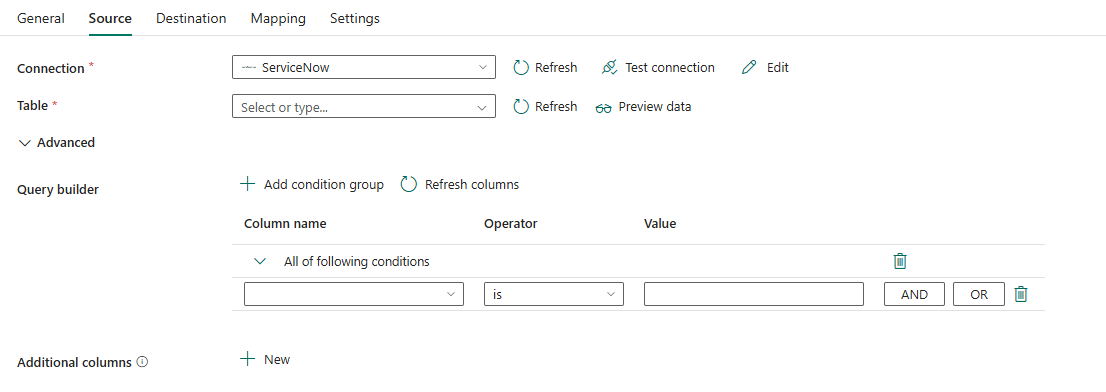This screenshot has width=1106, height=392.
Task: Click the Refresh columns circular arrow icon
Action: click(x=409, y=185)
